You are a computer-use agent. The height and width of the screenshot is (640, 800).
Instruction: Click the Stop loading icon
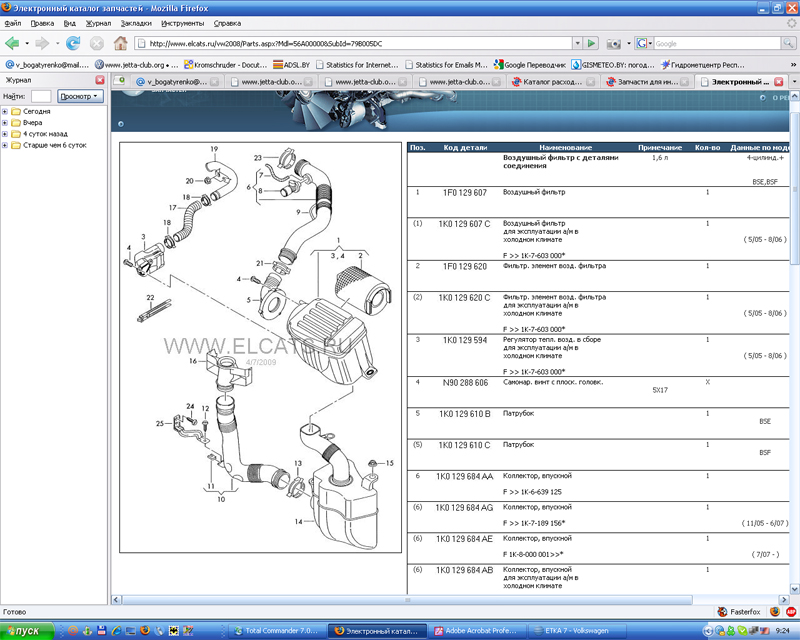click(96, 43)
